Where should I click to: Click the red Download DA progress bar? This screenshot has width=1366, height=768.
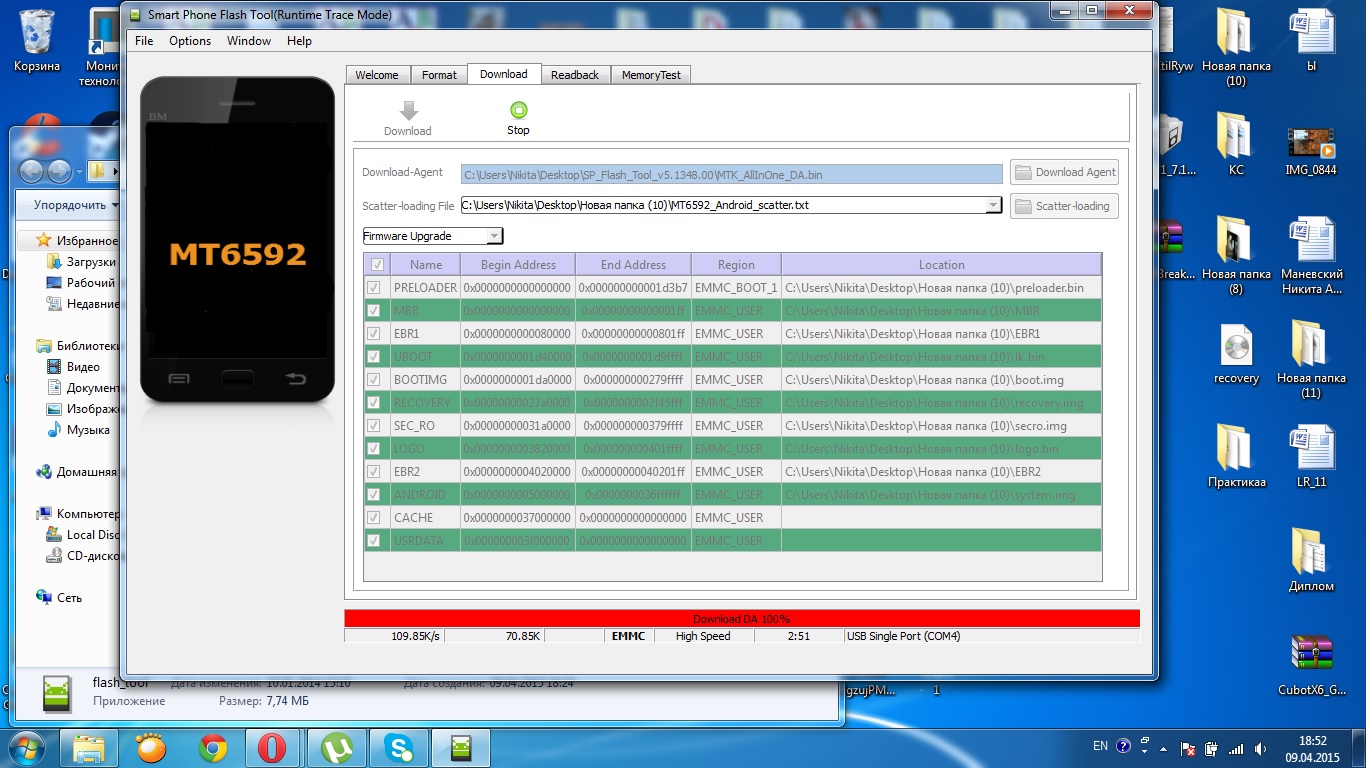click(x=741, y=619)
